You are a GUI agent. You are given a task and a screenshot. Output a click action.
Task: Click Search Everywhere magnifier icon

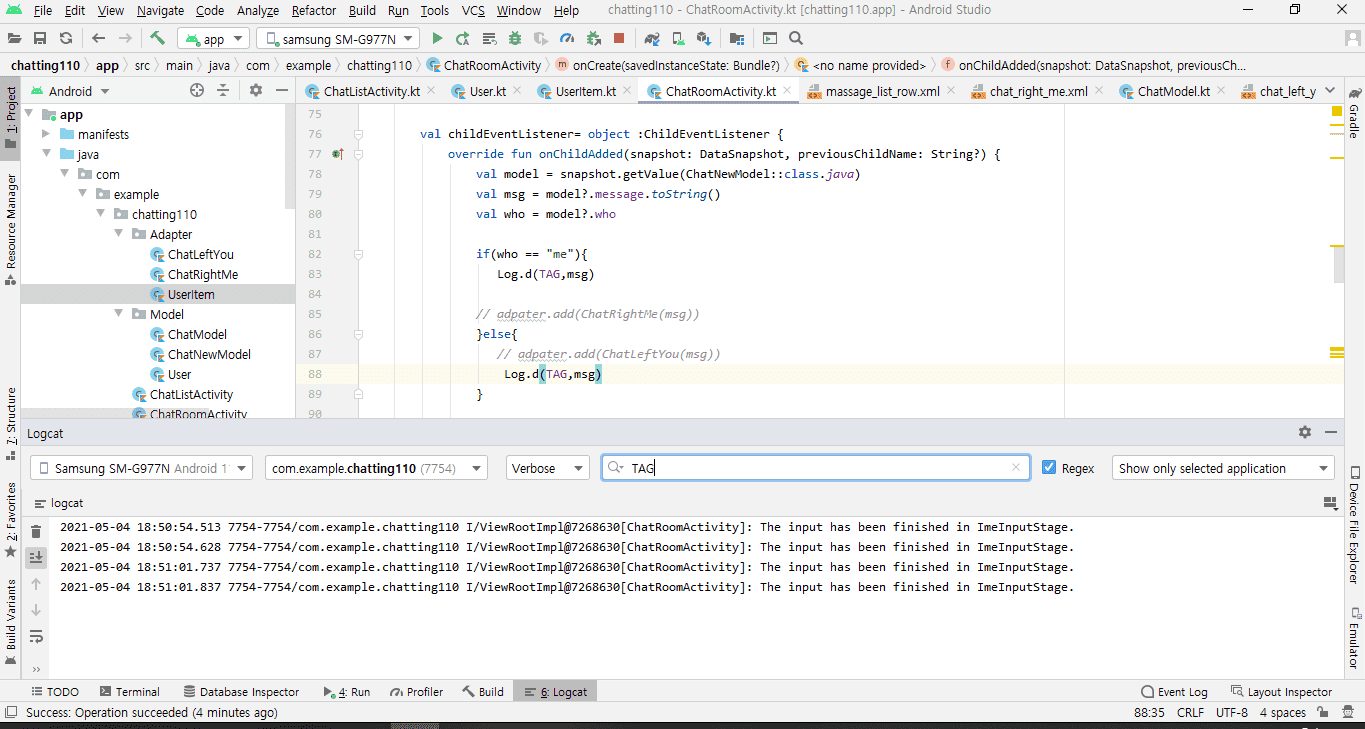tap(796, 39)
